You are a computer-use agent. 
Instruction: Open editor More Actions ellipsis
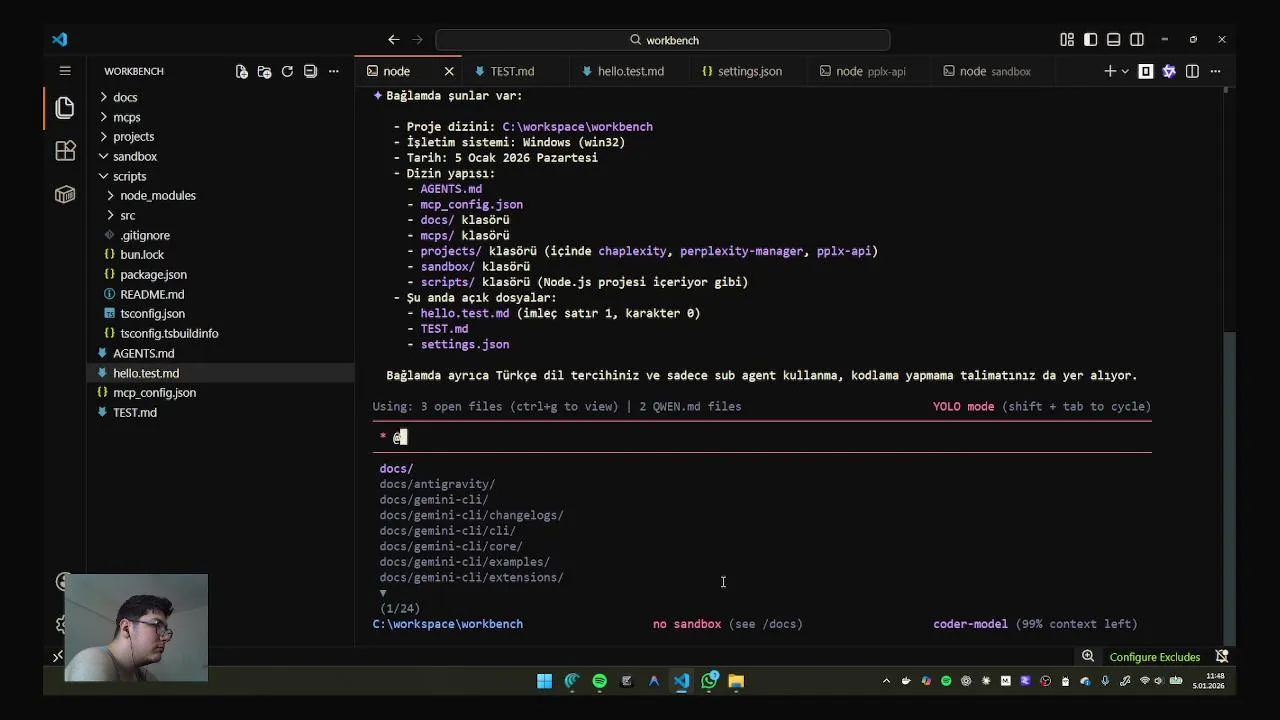click(x=1215, y=71)
